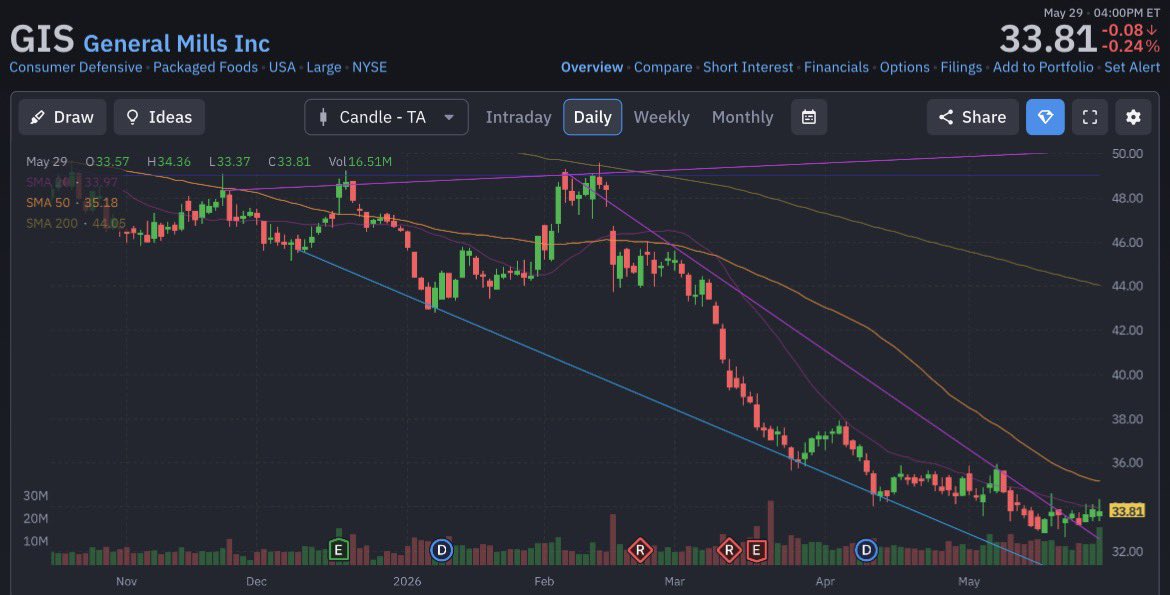
Task: Click the 50.00 price axis label
Action: point(1127,154)
